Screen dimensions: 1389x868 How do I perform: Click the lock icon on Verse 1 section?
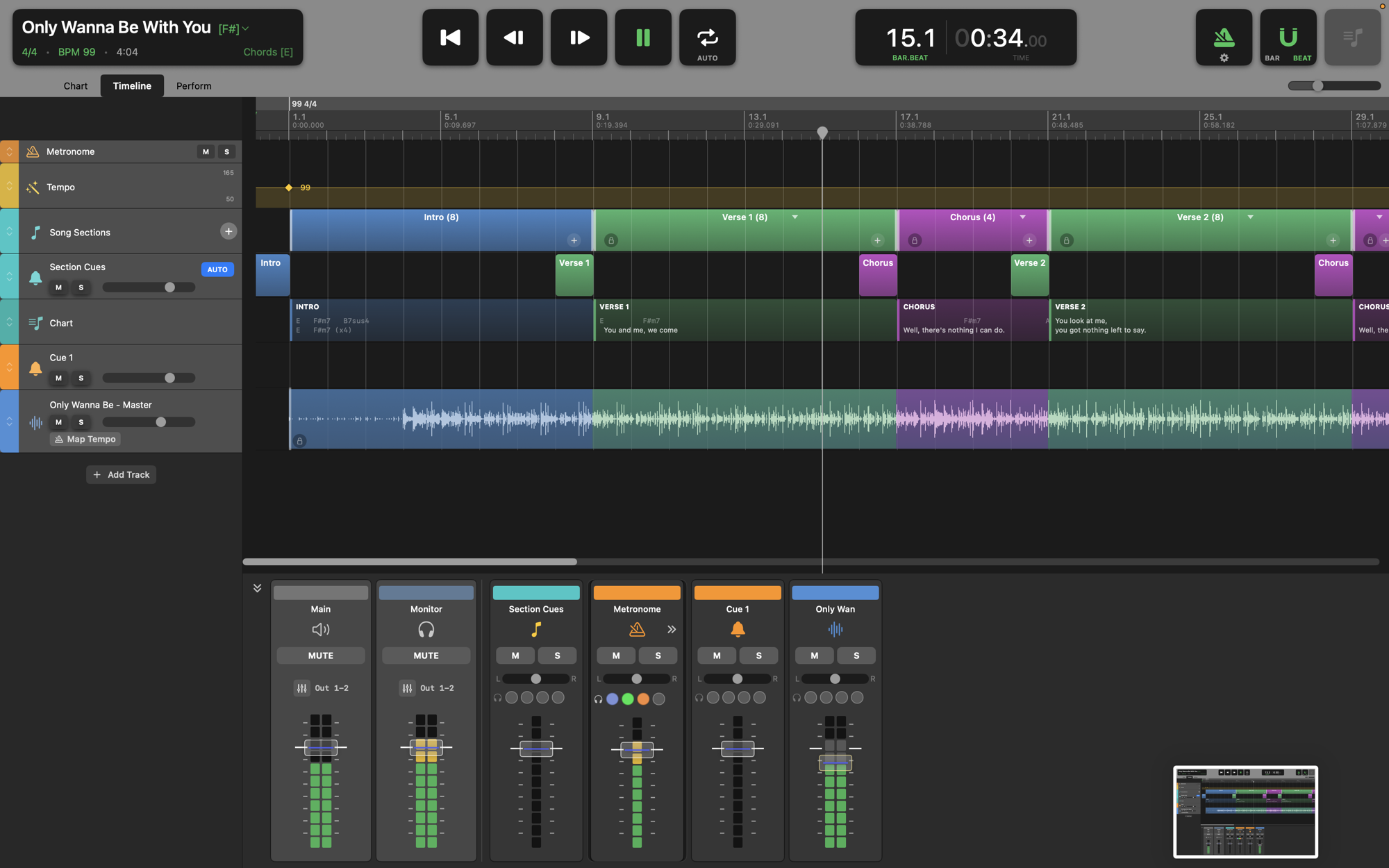pyautogui.click(x=611, y=241)
